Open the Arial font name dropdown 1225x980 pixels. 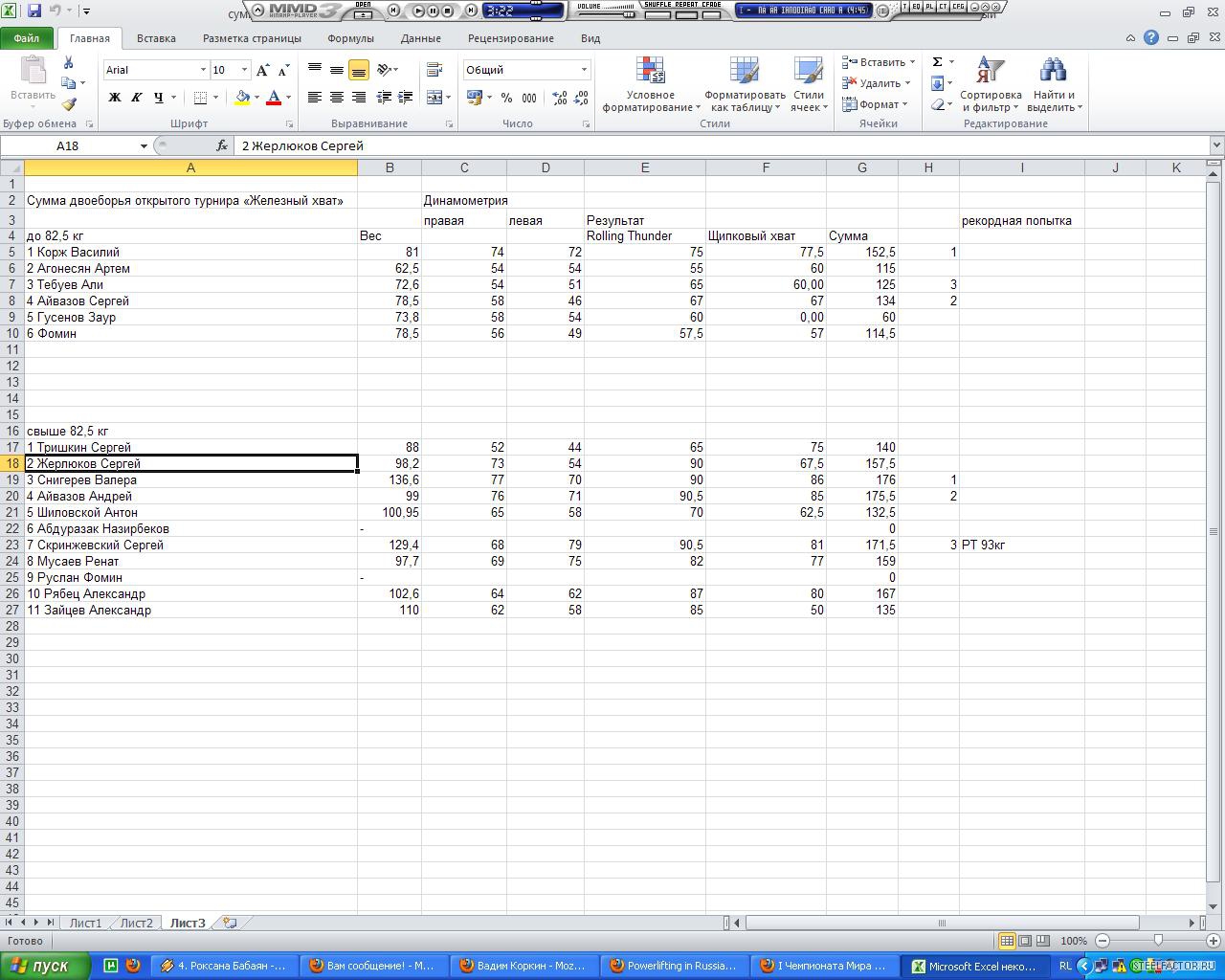click(x=203, y=70)
